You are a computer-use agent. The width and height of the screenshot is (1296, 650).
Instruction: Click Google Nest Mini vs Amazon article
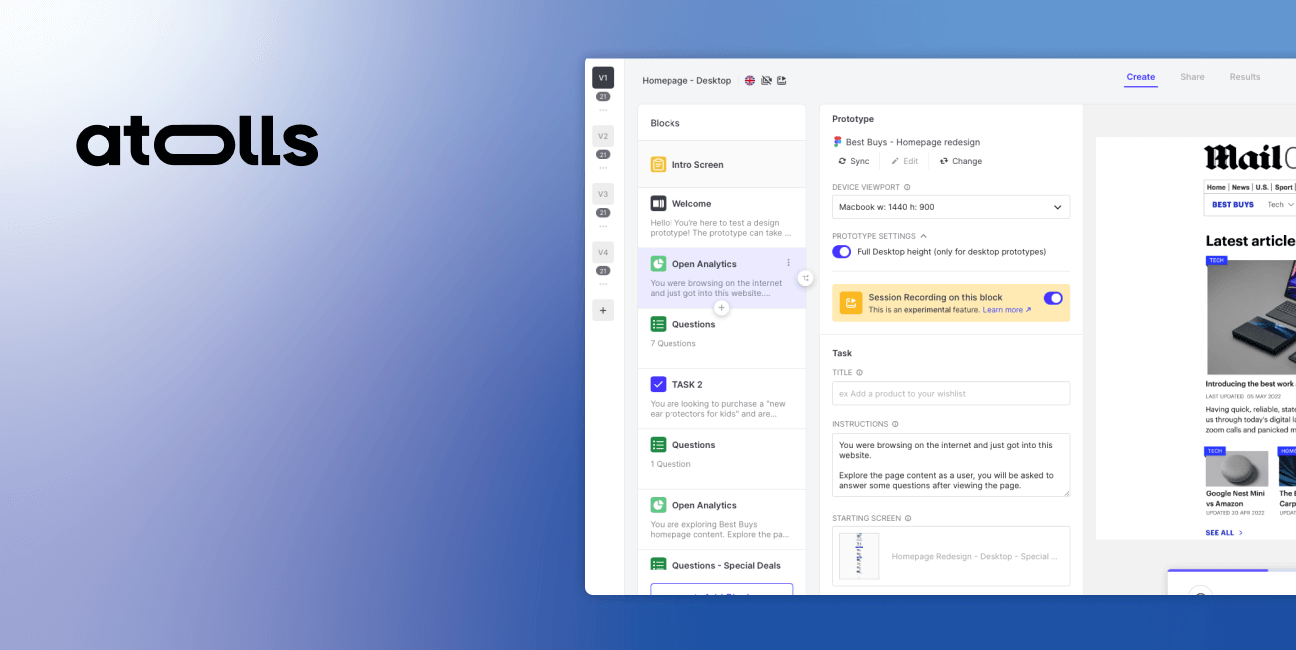coord(1235,498)
